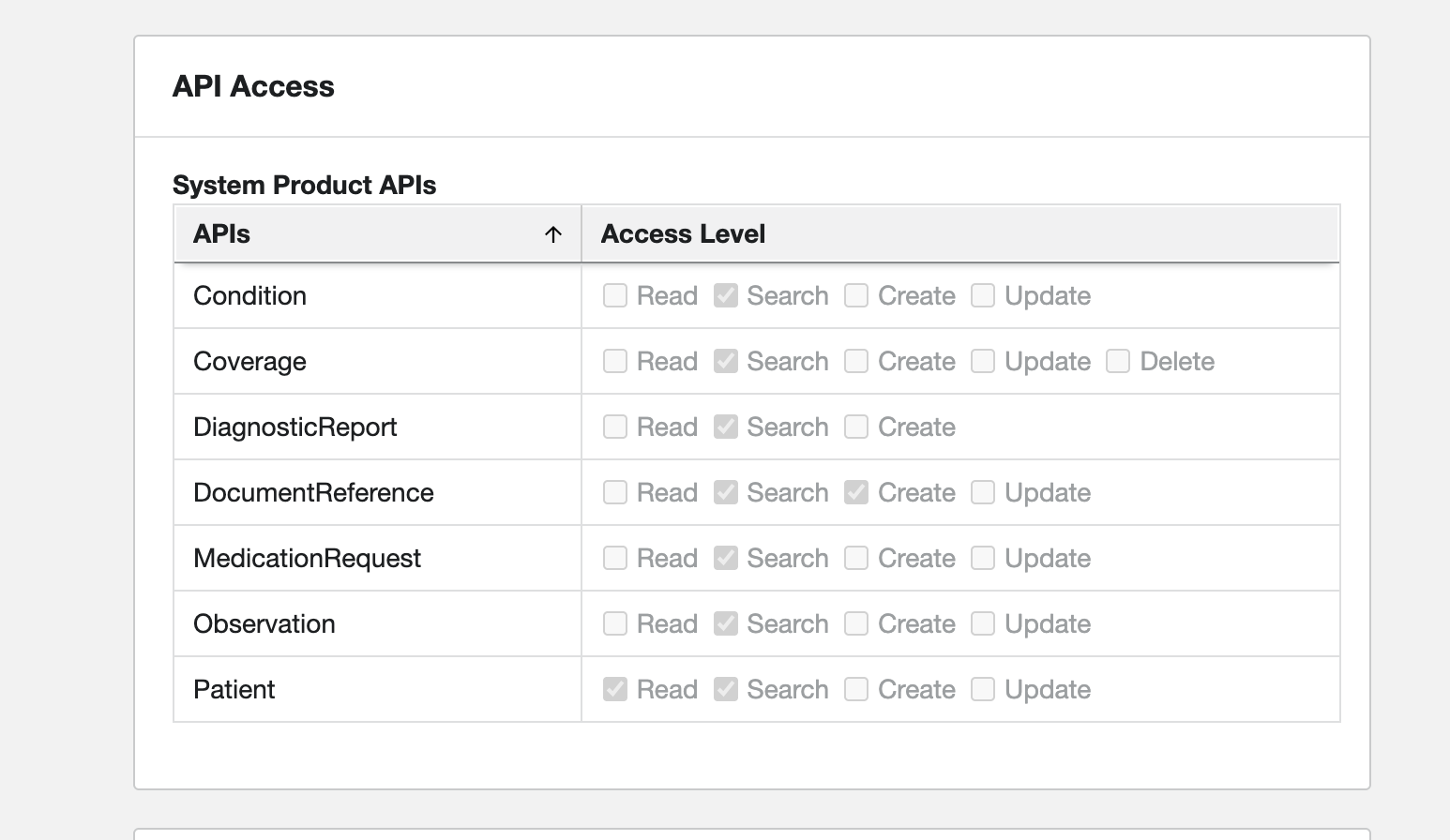Toggle the Condition Read checkbox
The image size is (1450, 840).
pos(615,296)
